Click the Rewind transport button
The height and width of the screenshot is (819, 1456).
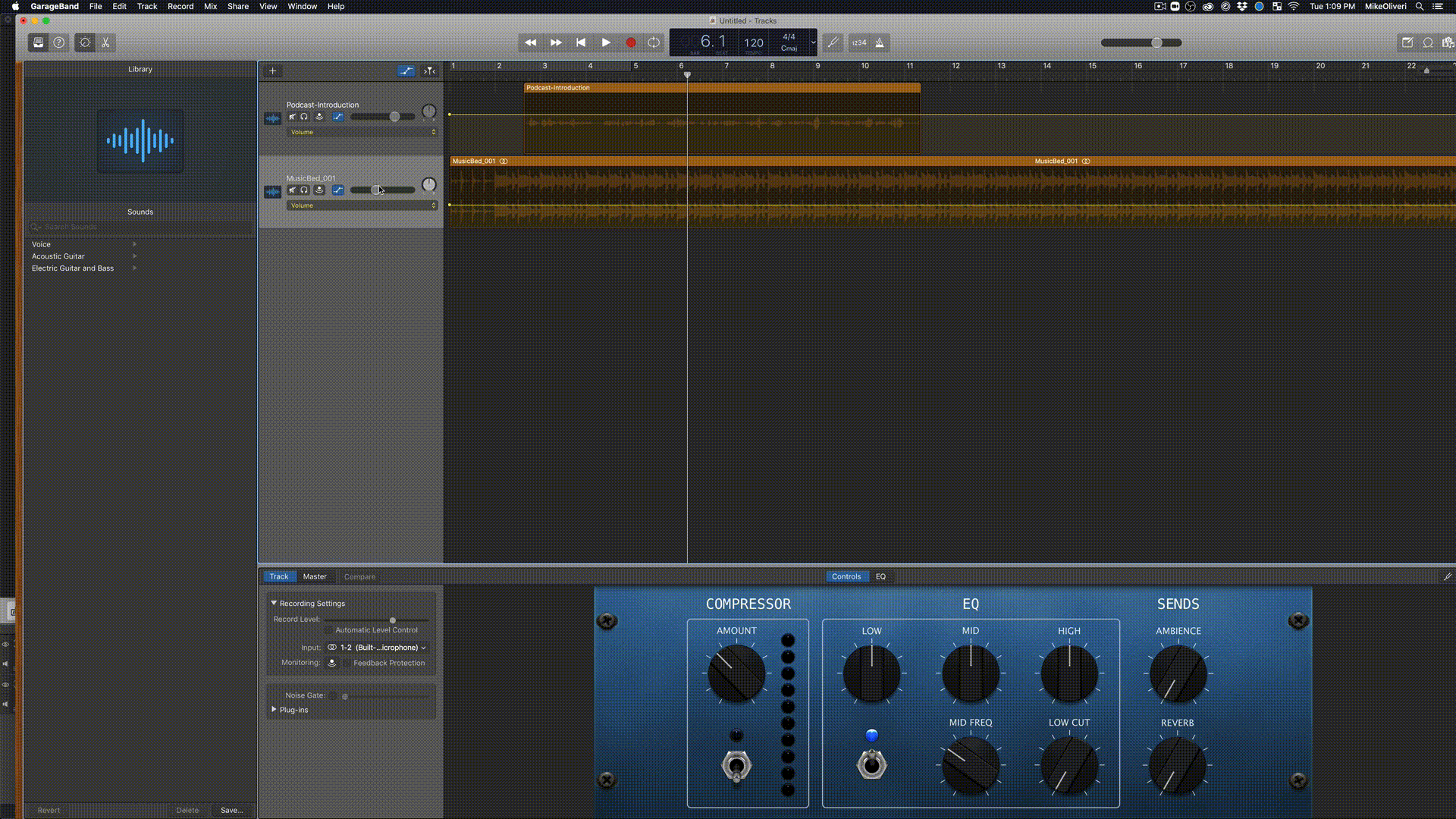(x=531, y=43)
